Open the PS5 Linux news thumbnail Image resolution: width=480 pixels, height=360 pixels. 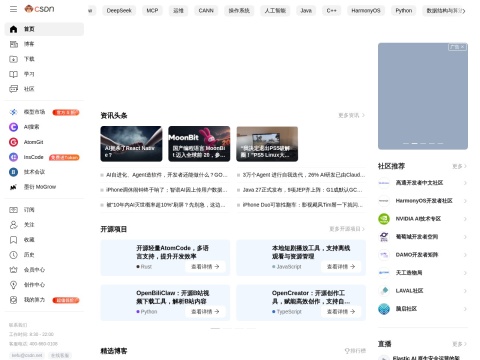click(267, 144)
